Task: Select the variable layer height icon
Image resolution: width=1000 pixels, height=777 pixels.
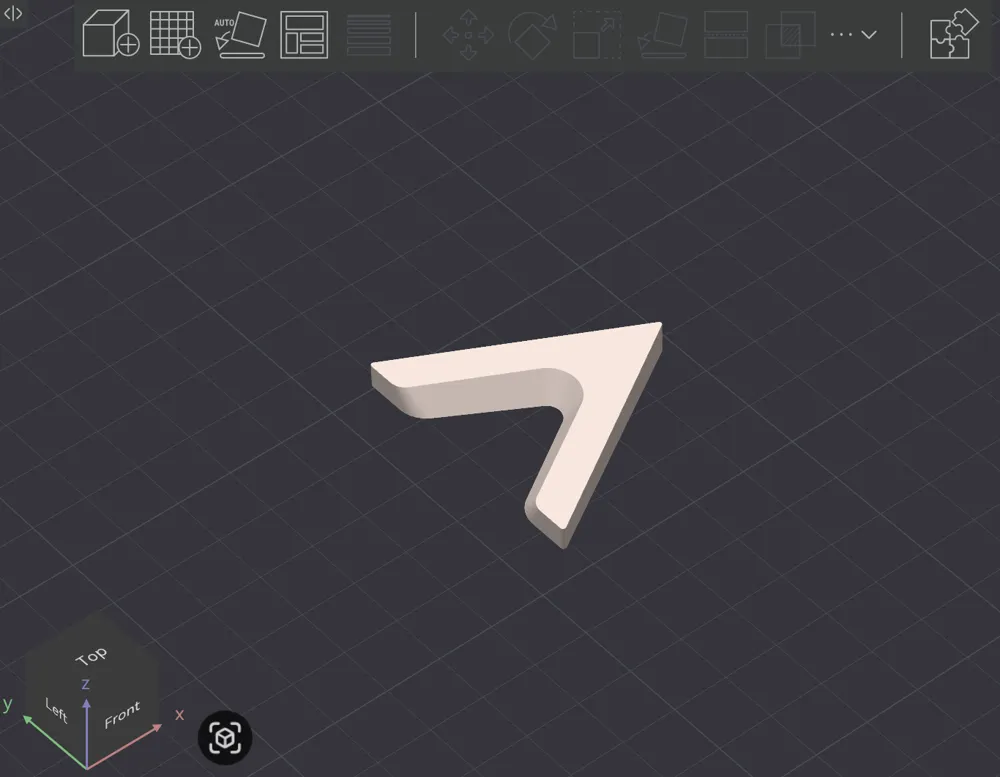Action: pos(369,34)
